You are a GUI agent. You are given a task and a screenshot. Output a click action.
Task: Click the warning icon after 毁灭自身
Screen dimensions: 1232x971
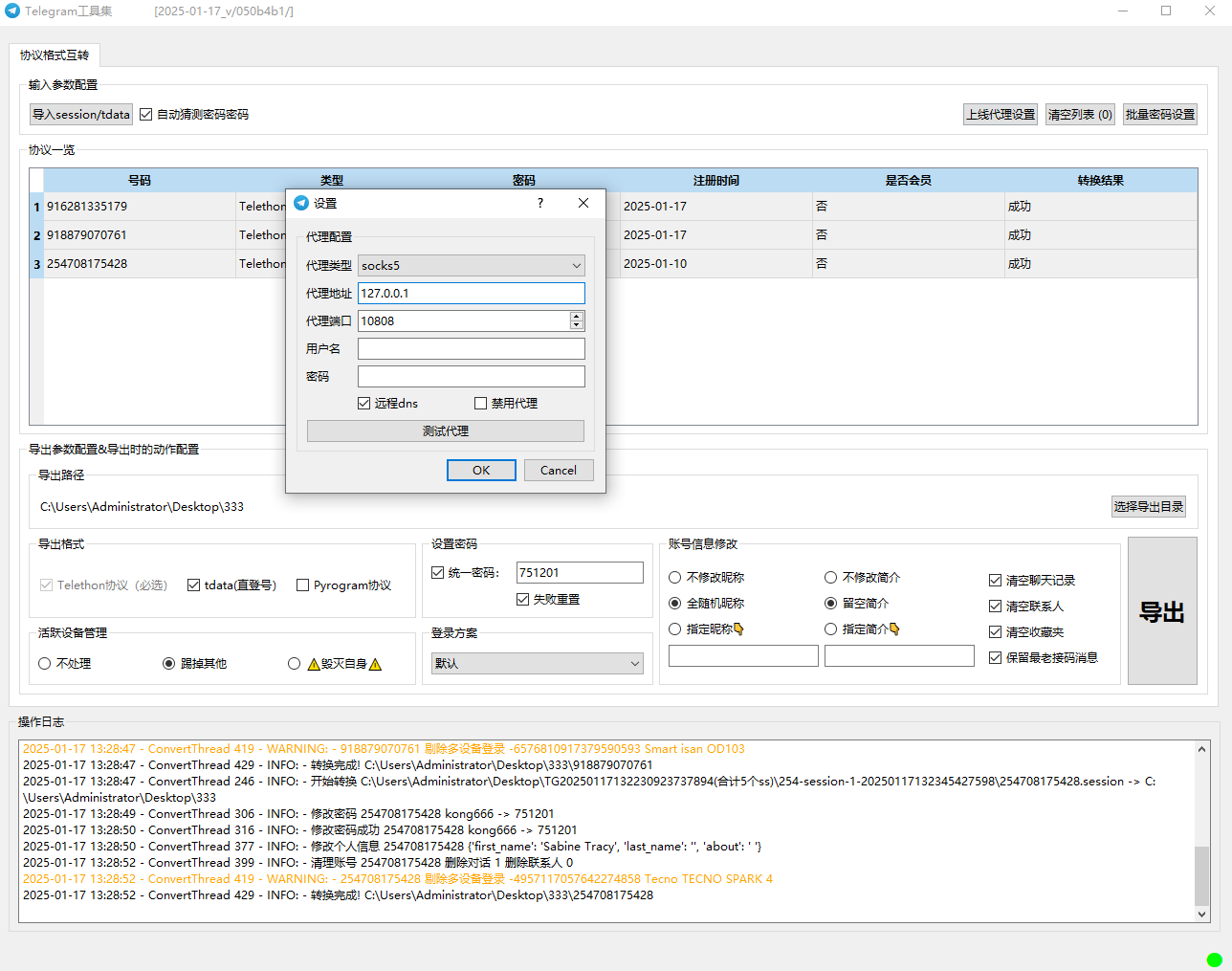(375, 664)
